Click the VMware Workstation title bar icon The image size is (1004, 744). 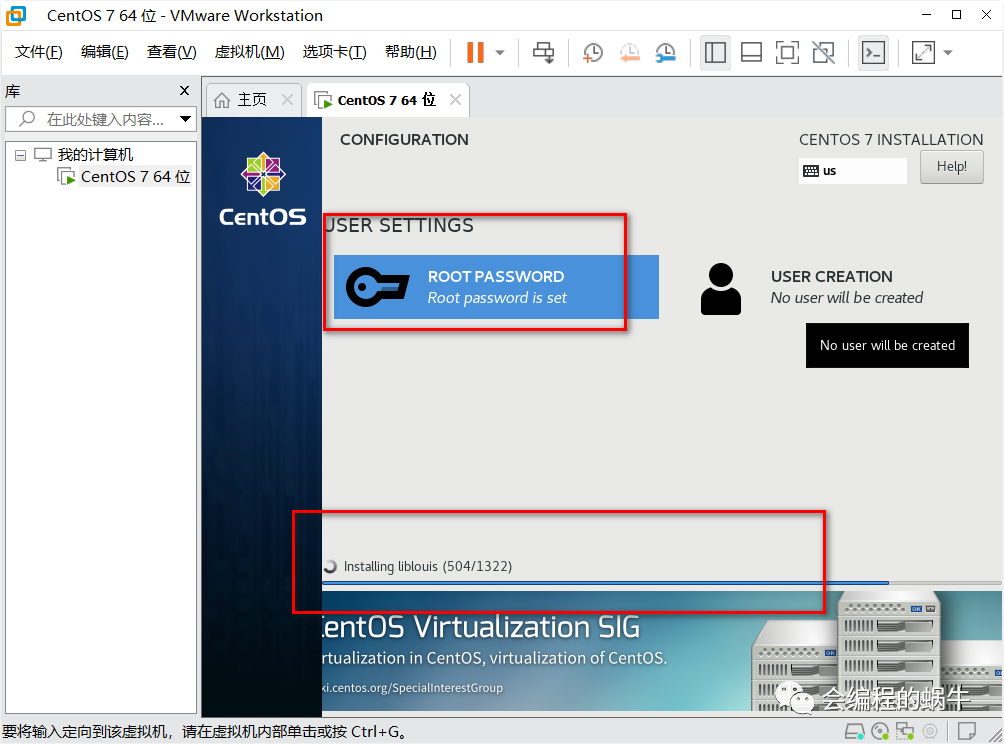click(x=16, y=15)
